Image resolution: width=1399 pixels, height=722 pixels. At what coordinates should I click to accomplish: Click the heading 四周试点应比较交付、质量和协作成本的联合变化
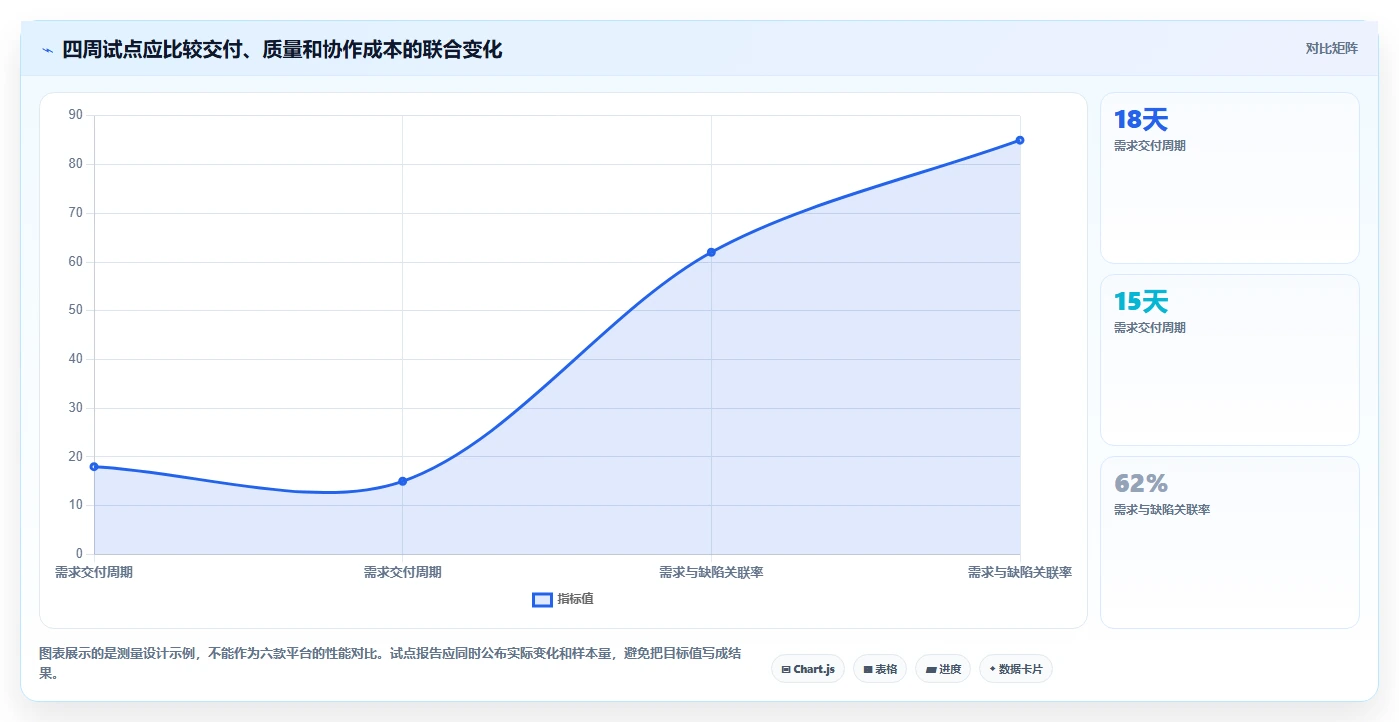(282, 49)
